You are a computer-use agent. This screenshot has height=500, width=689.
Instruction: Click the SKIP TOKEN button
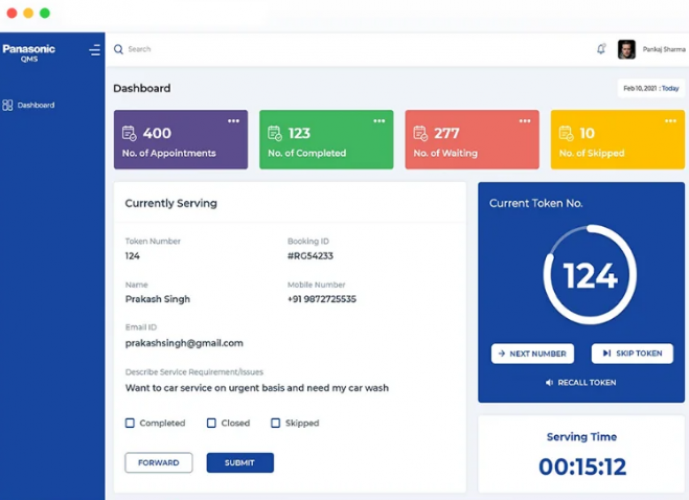632,353
